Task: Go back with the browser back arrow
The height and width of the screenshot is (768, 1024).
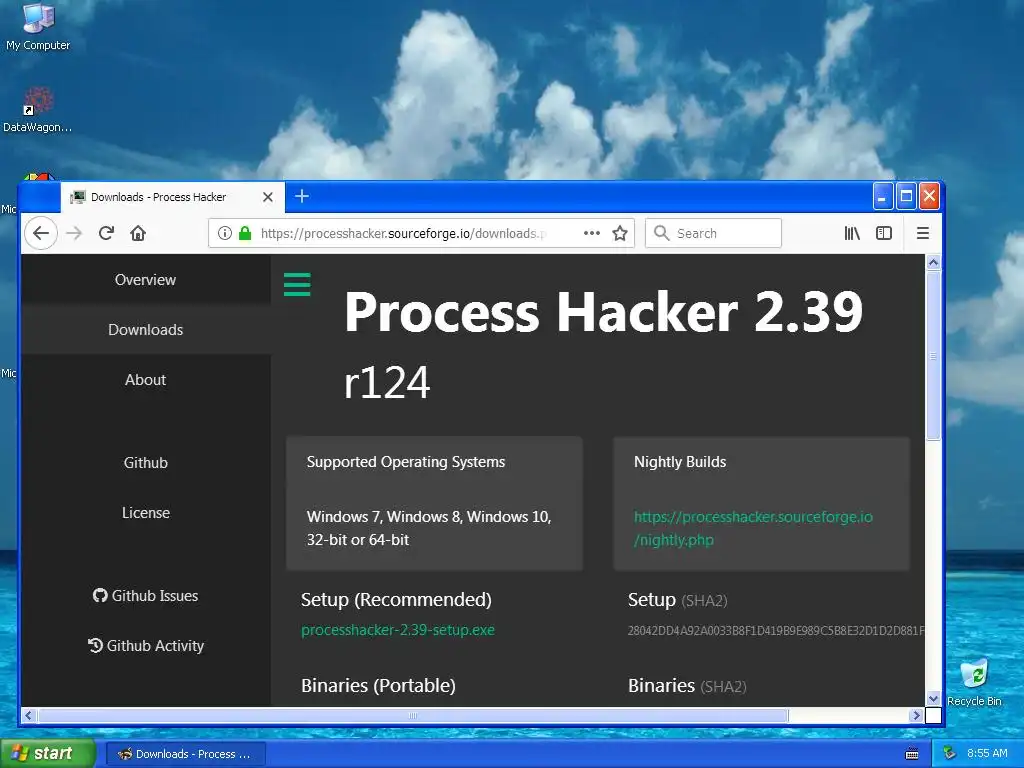Action: click(x=40, y=233)
